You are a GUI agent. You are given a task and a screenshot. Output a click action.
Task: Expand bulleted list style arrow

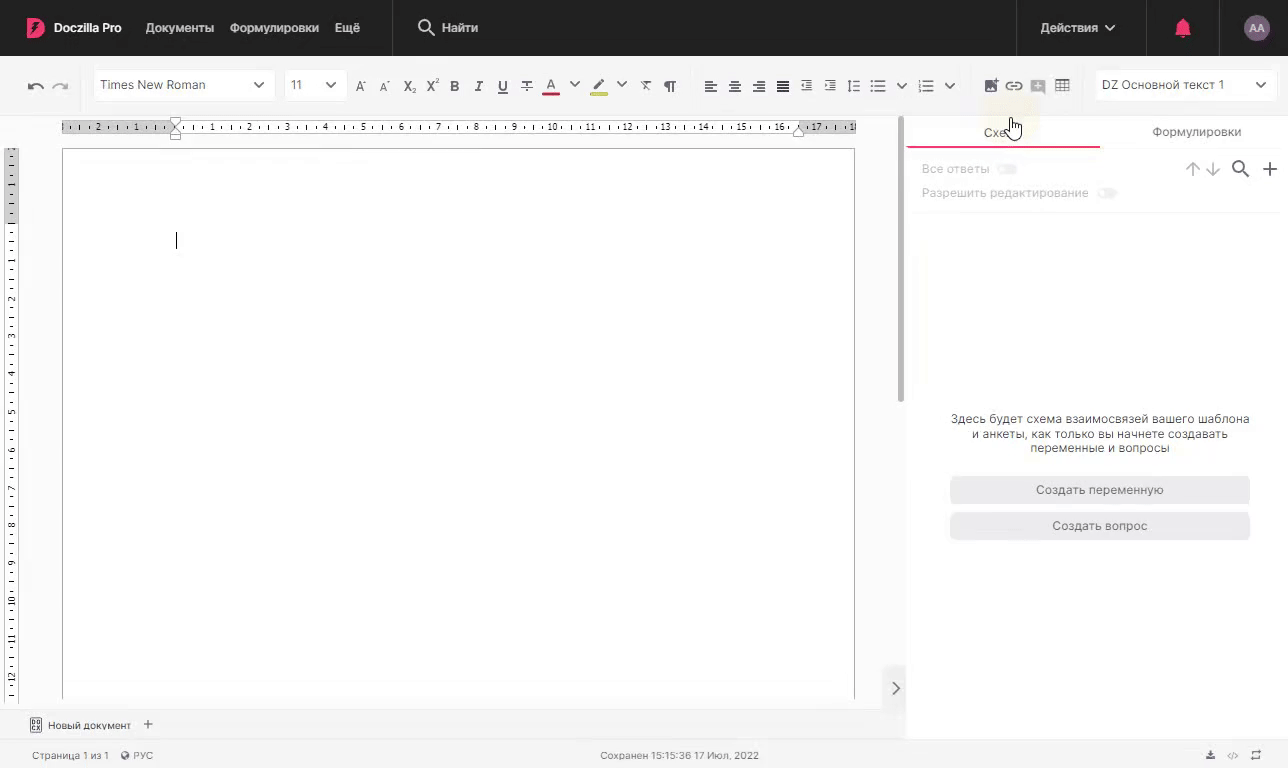click(x=902, y=86)
